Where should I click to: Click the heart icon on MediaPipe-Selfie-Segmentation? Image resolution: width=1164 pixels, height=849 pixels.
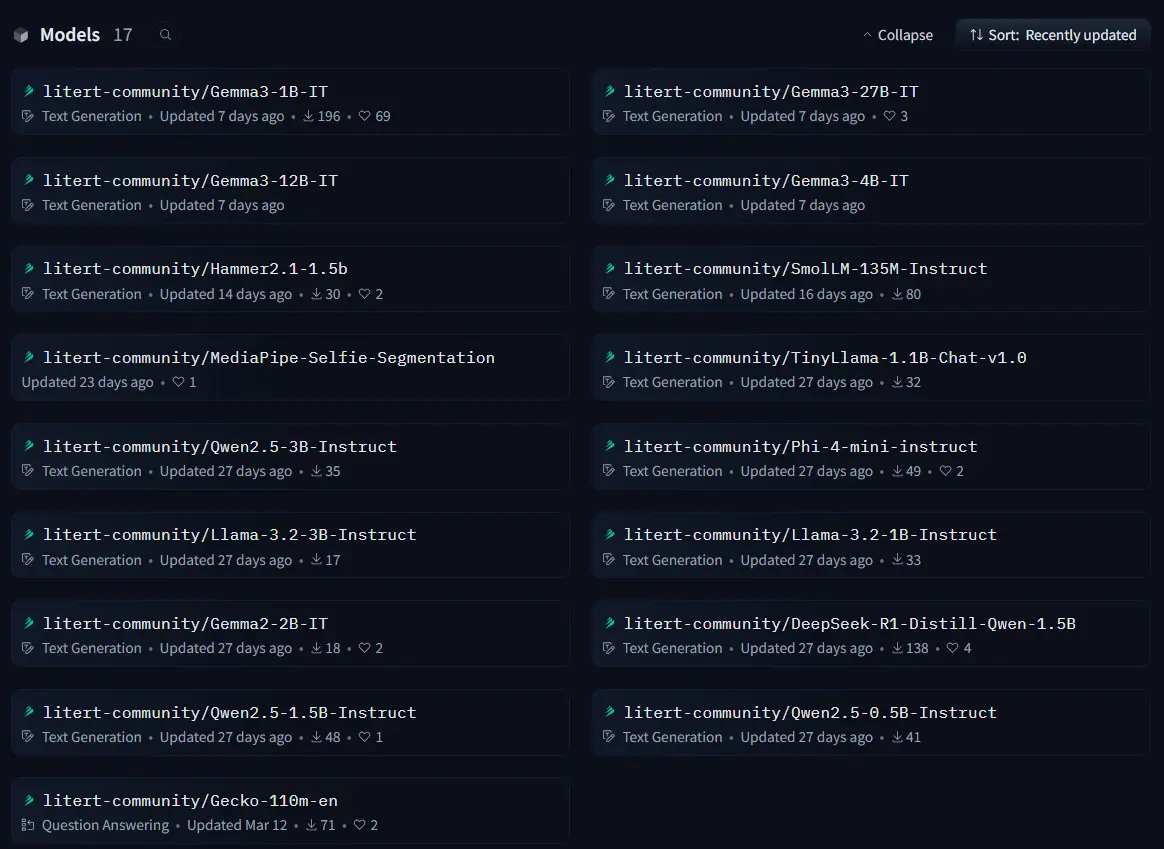(178, 382)
